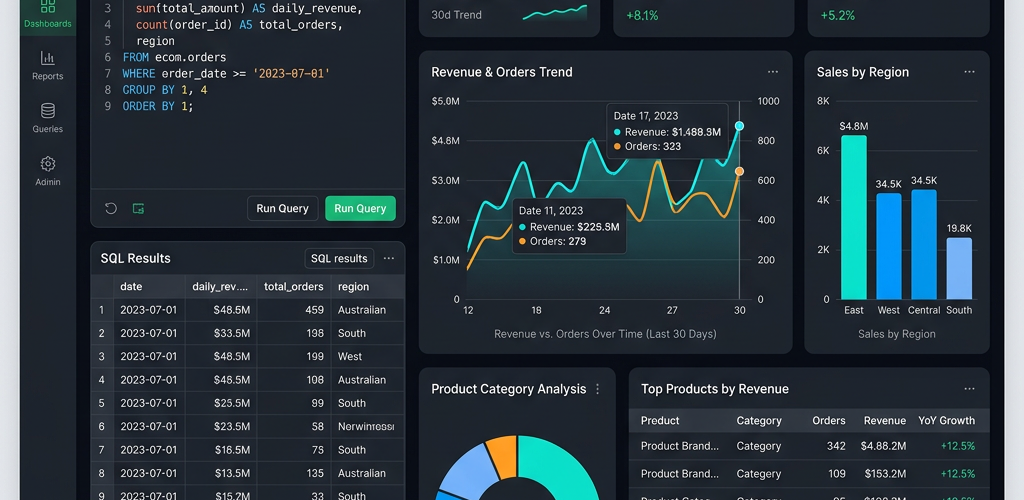Open Product Category Analysis kebab menu

pyautogui.click(x=597, y=389)
